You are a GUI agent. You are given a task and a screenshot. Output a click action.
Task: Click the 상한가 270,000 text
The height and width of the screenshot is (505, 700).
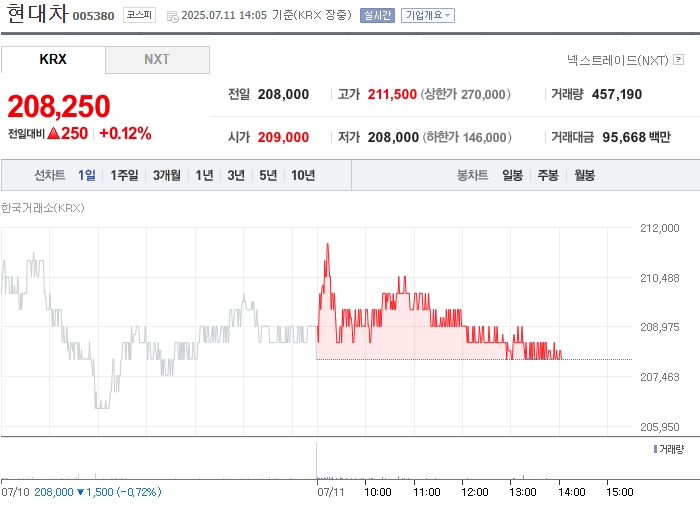[x=465, y=94]
